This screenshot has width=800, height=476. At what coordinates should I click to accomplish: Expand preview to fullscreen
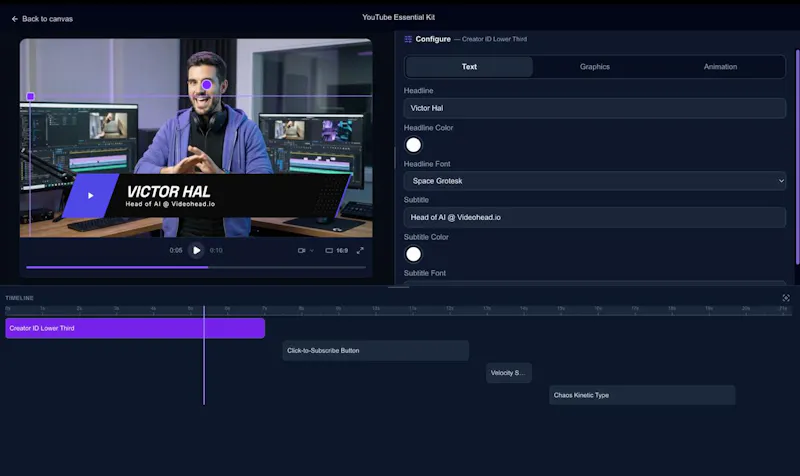[x=360, y=250]
